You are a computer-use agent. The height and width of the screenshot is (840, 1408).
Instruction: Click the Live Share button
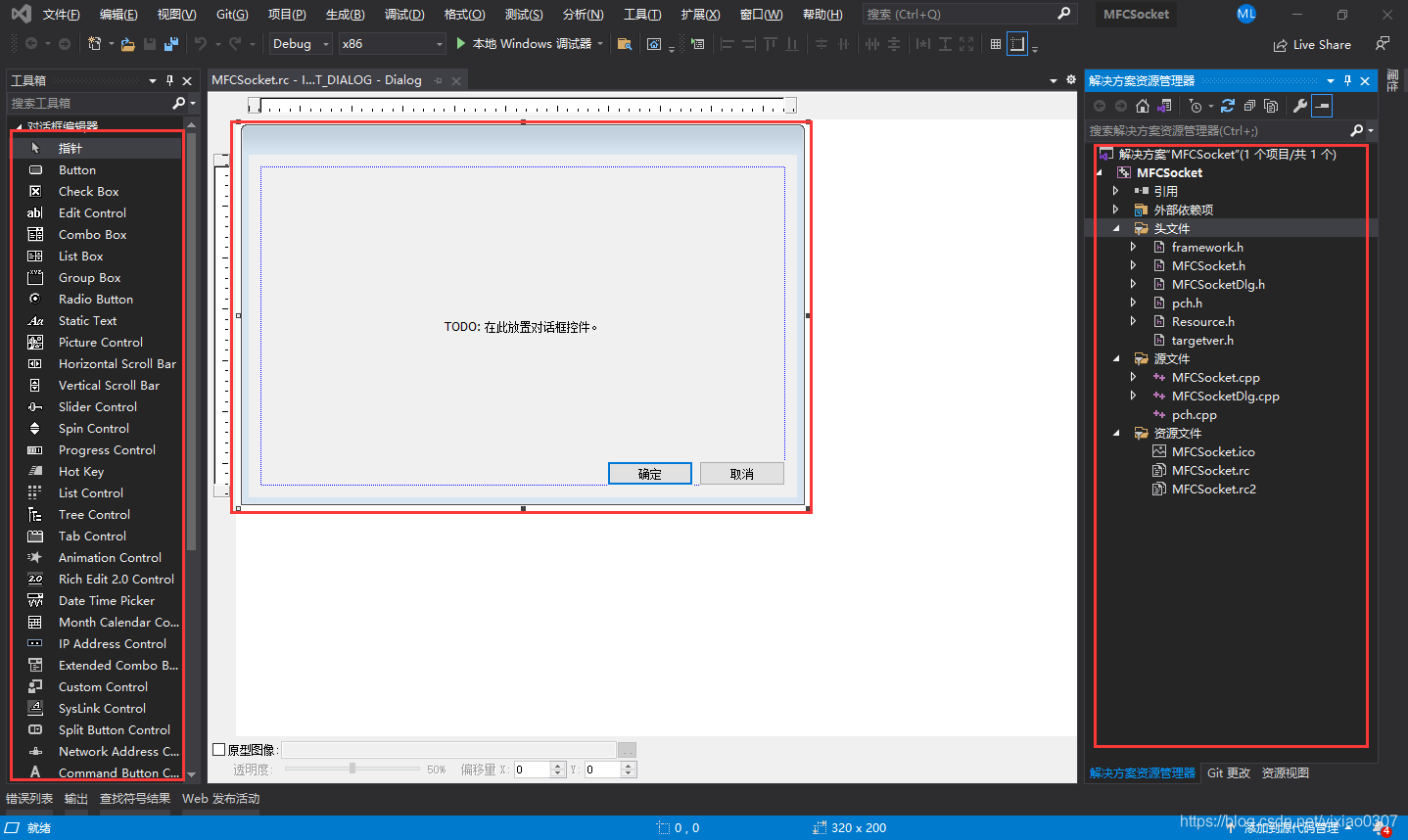1312,45
